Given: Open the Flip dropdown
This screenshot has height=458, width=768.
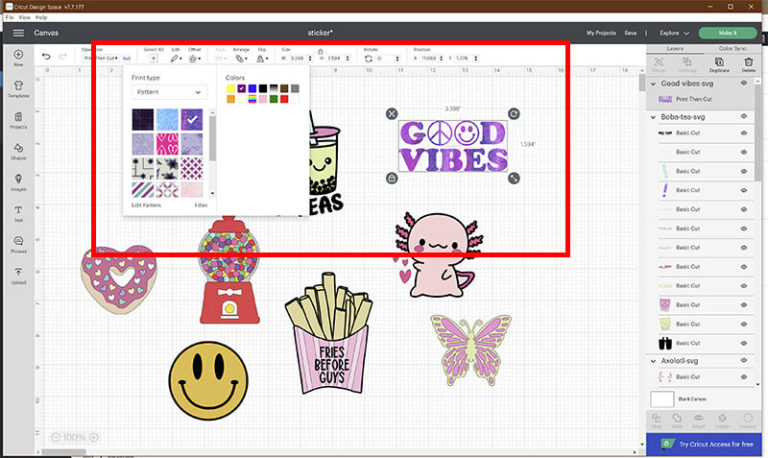Looking at the screenshot, I should click(262, 58).
